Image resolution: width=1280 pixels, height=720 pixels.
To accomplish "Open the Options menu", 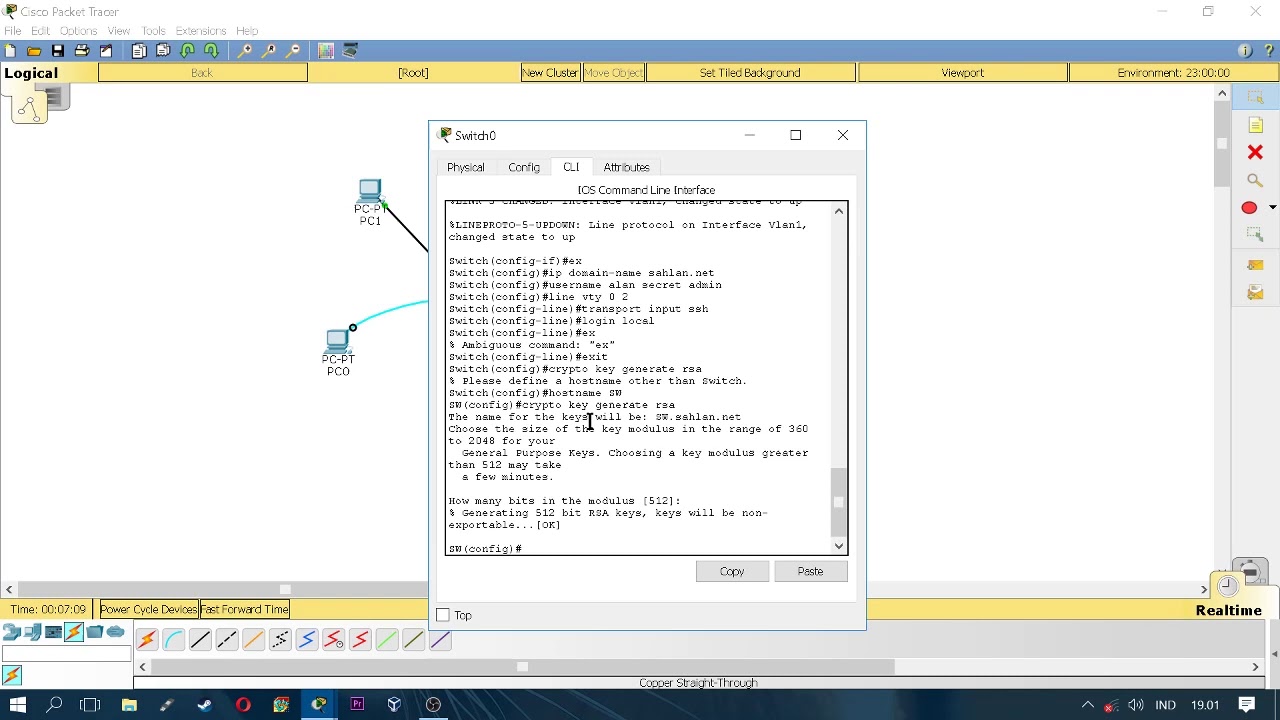I will click(x=78, y=31).
